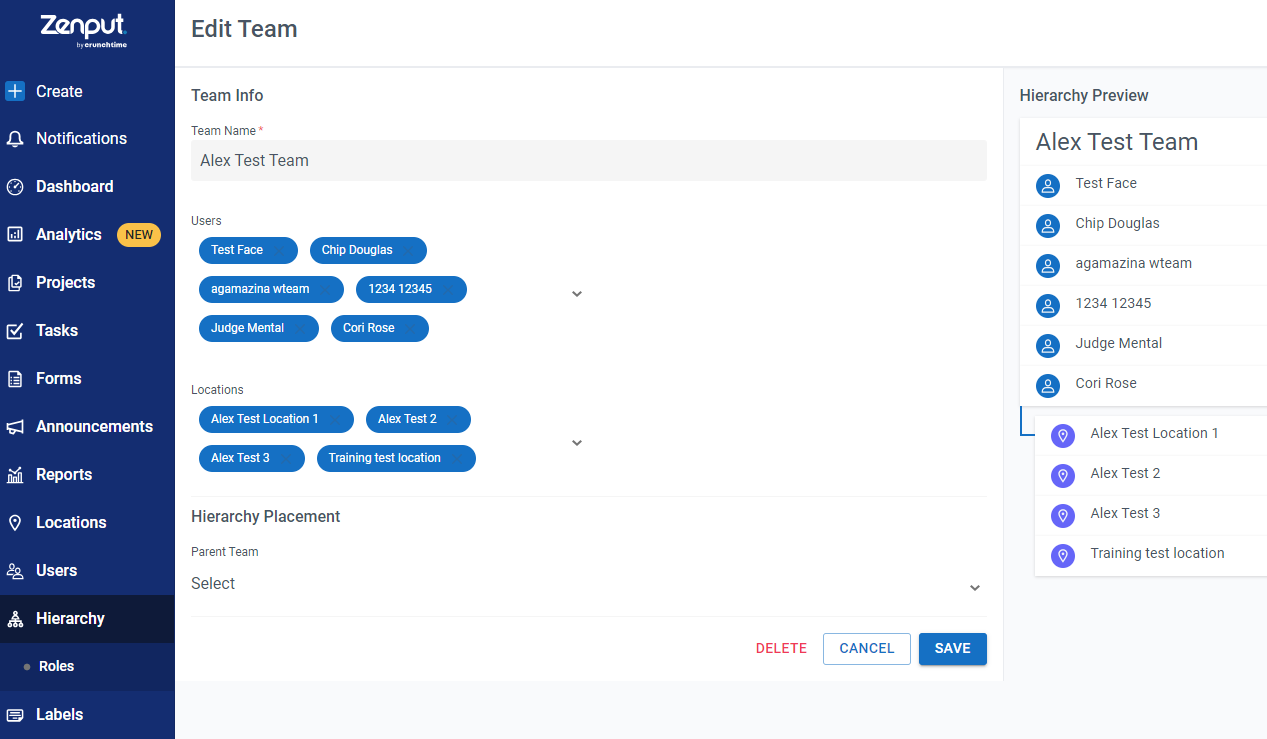Click the Alex Test Location 1 chip

(276, 419)
